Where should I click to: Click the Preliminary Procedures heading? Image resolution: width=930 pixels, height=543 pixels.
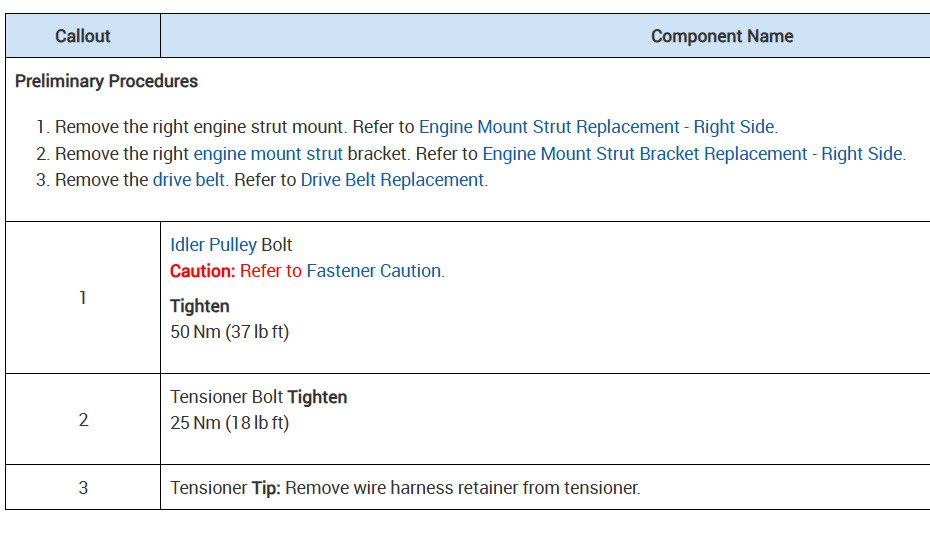[106, 82]
